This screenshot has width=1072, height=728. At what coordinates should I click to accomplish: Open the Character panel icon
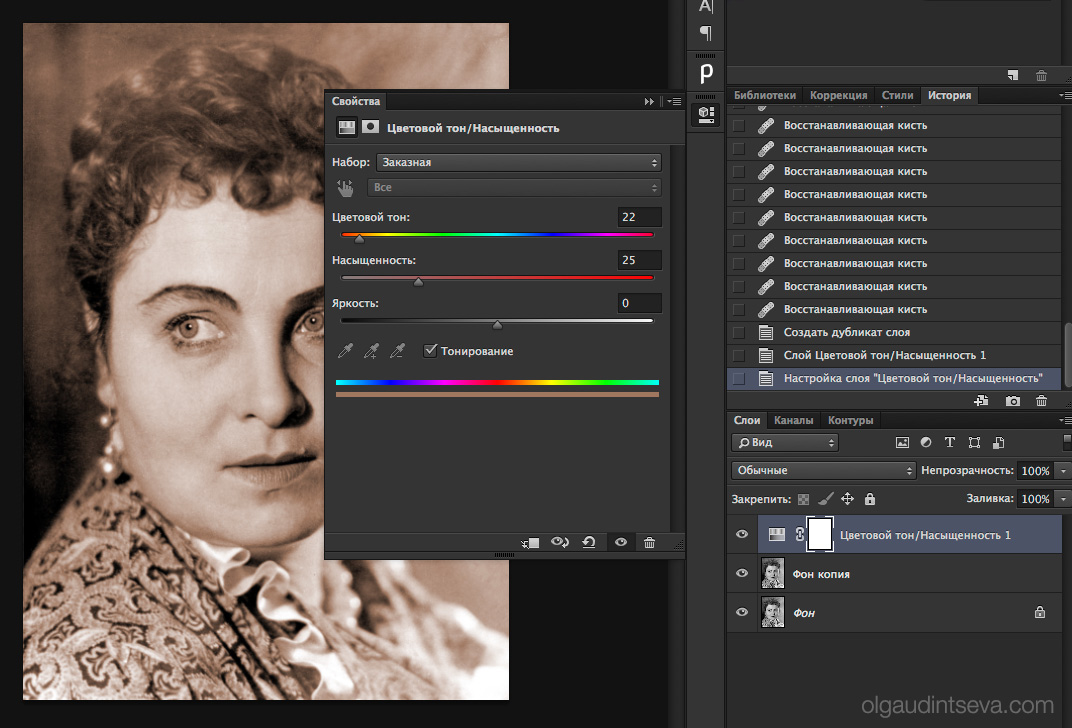706,7
